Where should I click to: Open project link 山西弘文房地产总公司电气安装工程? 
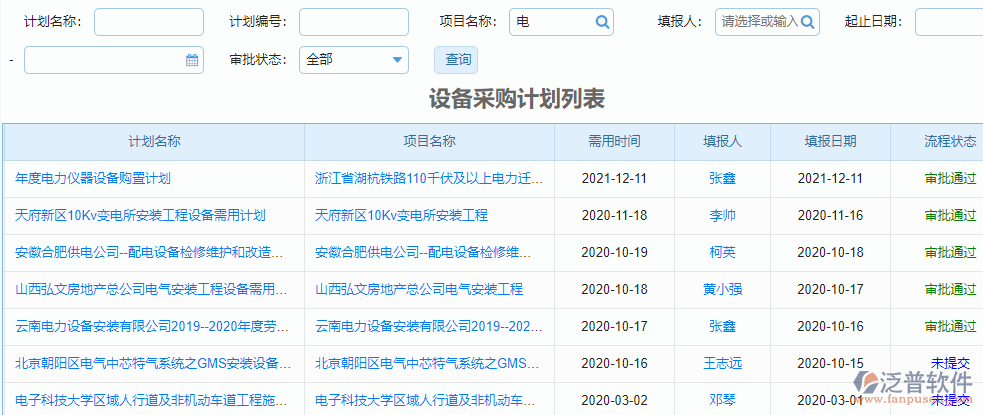coord(419,290)
